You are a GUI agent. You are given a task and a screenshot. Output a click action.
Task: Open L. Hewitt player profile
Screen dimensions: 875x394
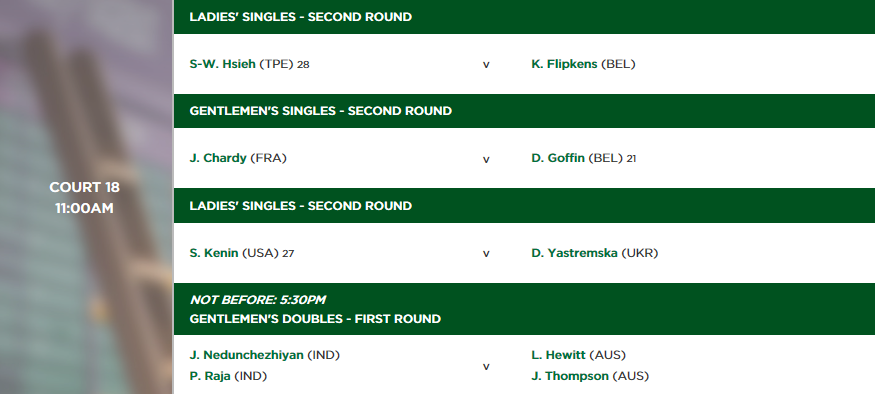[x=558, y=355]
